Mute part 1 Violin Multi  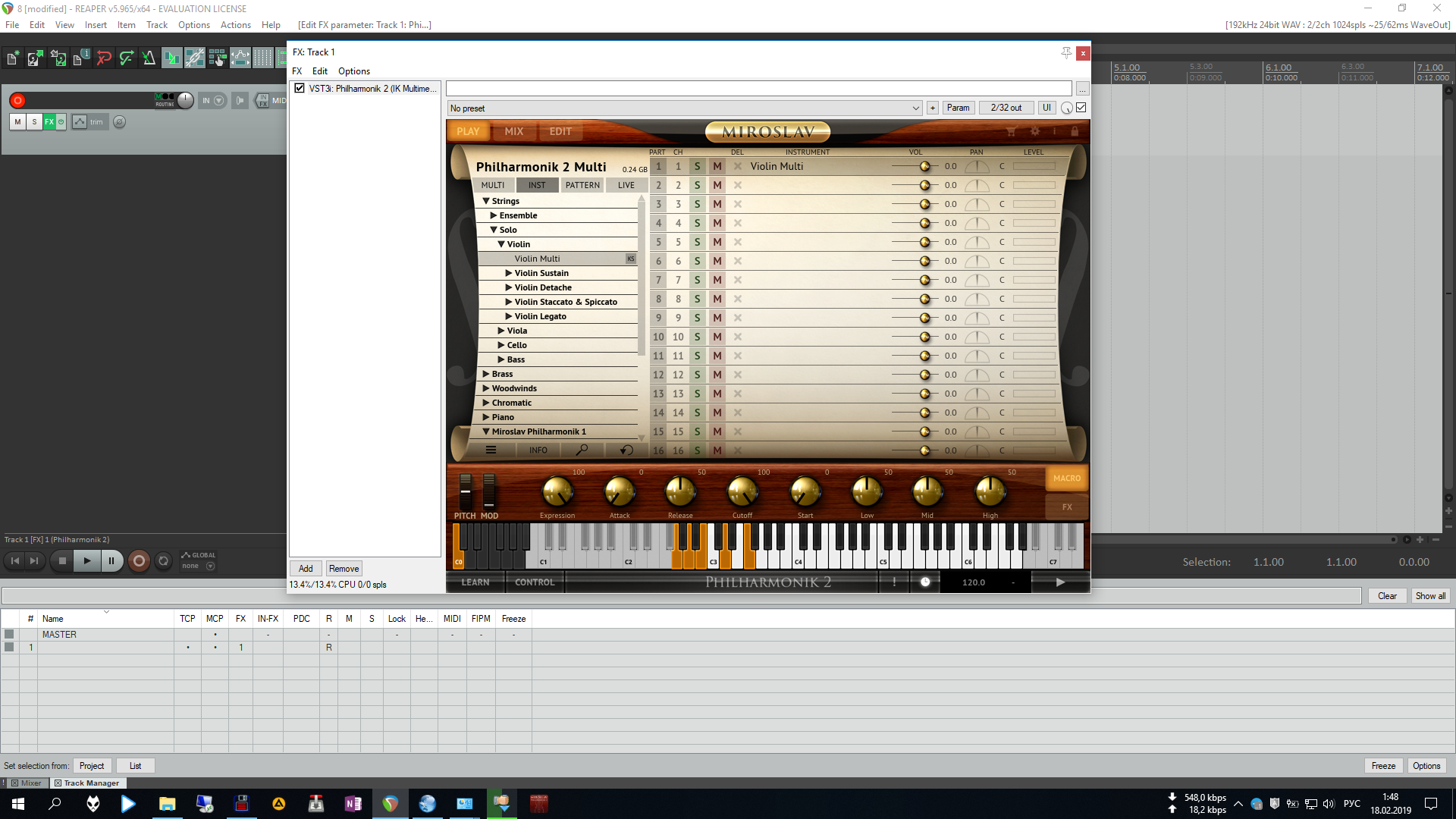point(717,166)
